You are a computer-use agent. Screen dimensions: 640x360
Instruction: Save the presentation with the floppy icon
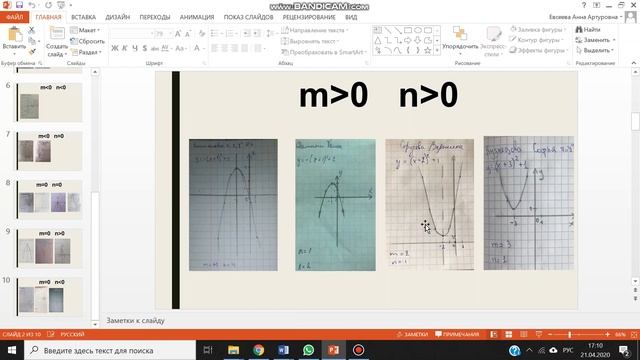click(x=19, y=5)
